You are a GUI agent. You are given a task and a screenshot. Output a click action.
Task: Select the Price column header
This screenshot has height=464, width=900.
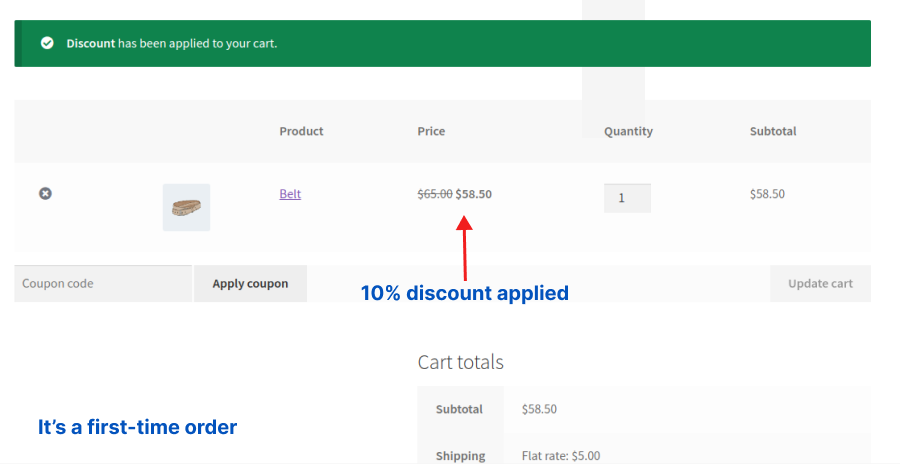click(431, 131)
